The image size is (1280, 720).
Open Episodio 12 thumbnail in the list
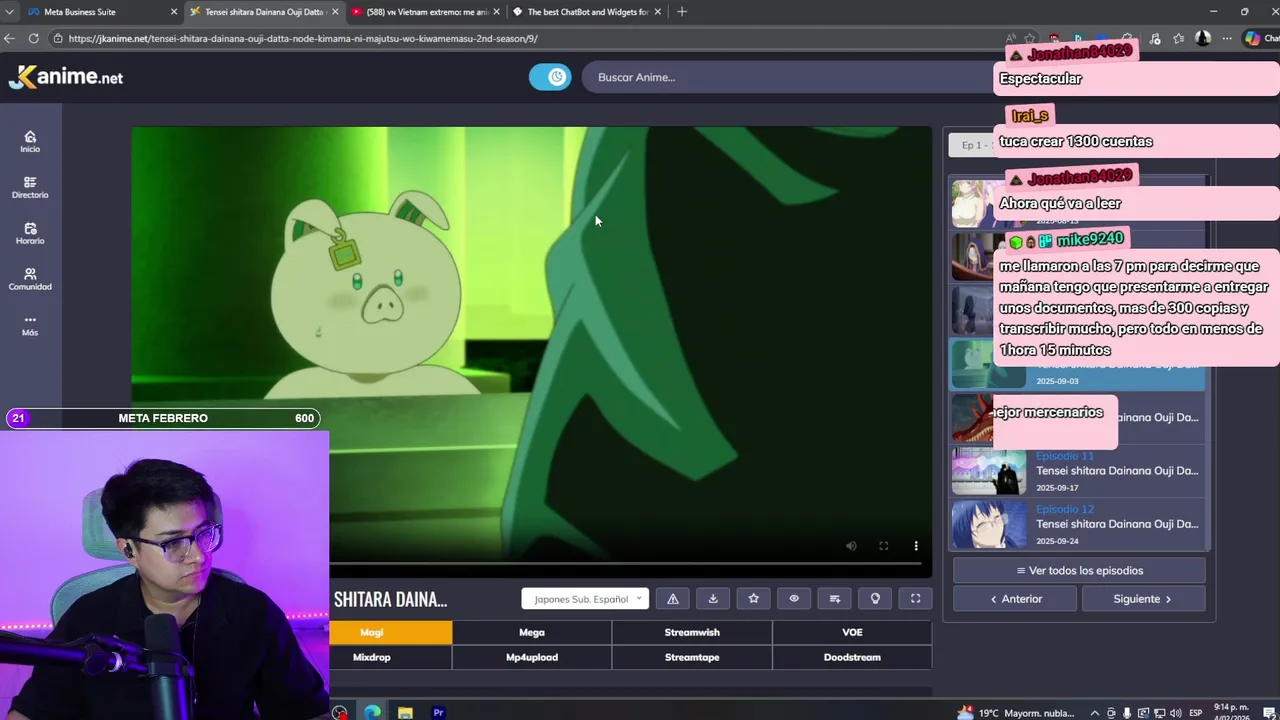989,525
